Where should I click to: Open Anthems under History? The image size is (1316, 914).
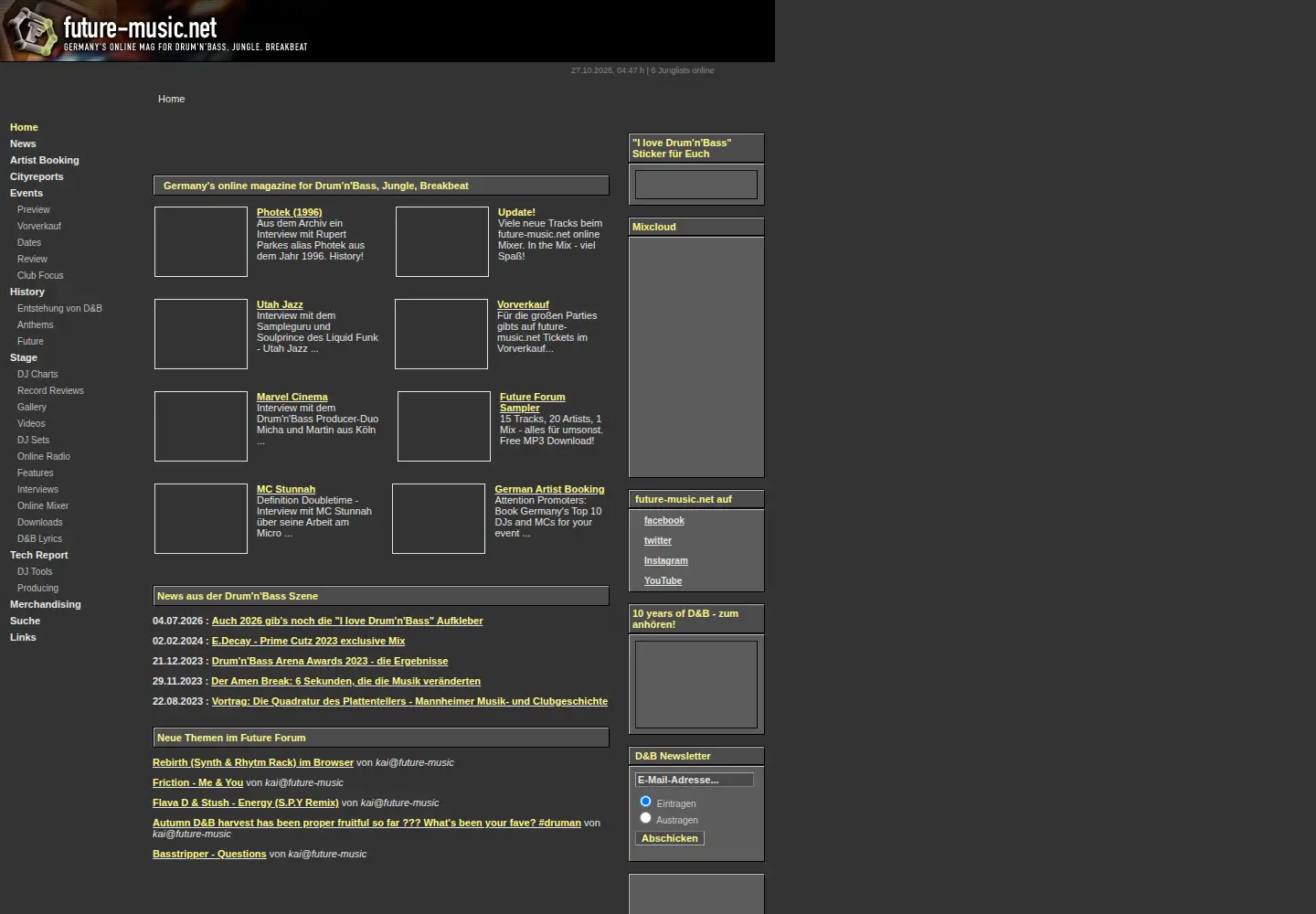(36, 324)
